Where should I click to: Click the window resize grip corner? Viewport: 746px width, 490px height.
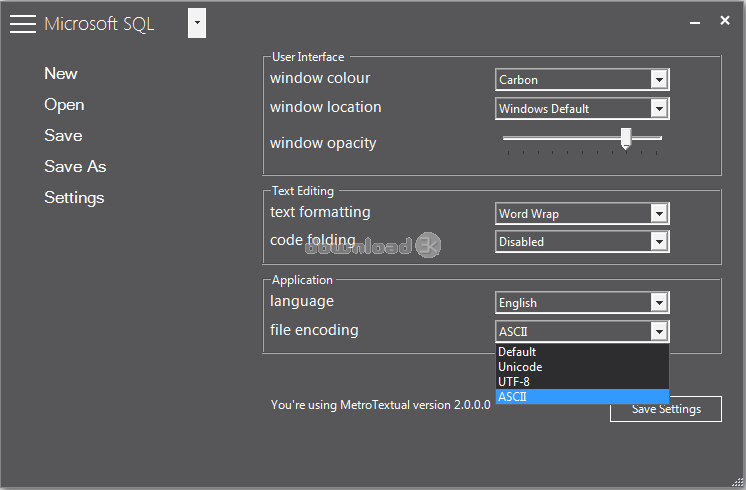tap(737, 482)
